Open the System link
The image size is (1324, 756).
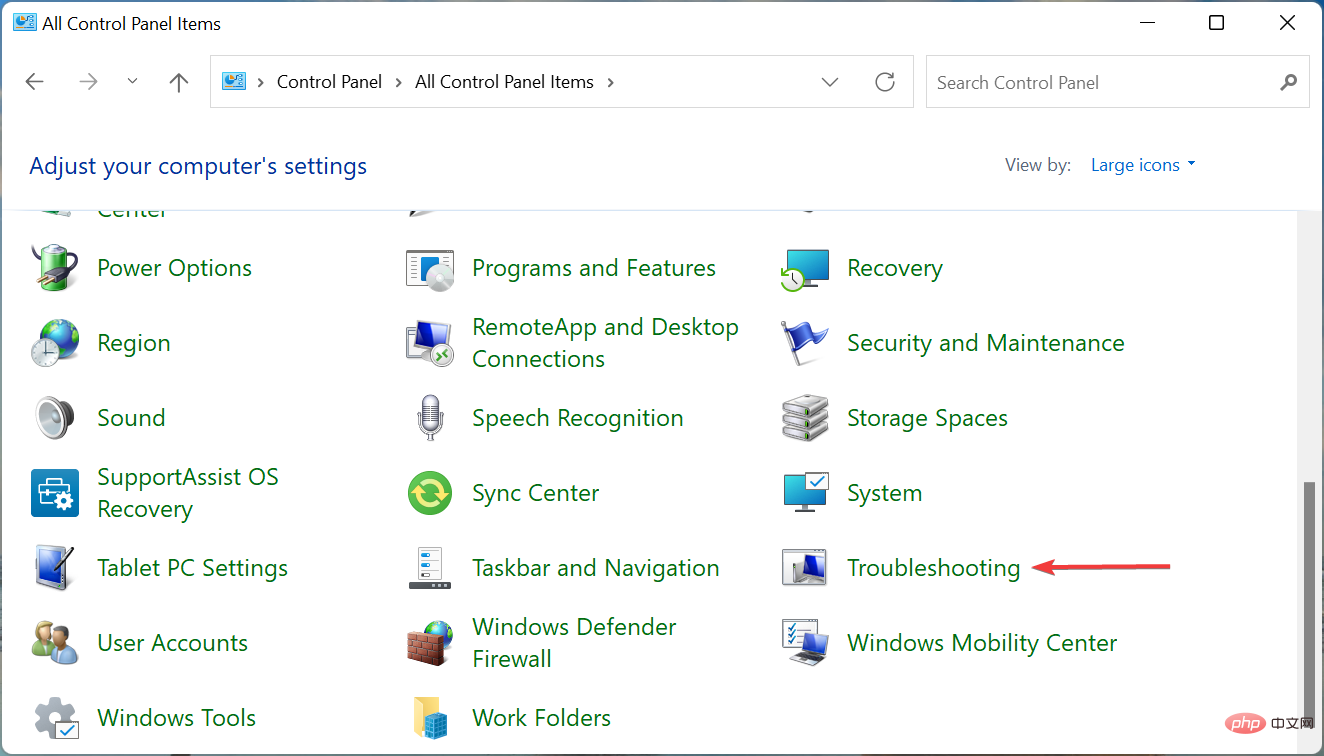pyautogui.click(x=884, y=493)
